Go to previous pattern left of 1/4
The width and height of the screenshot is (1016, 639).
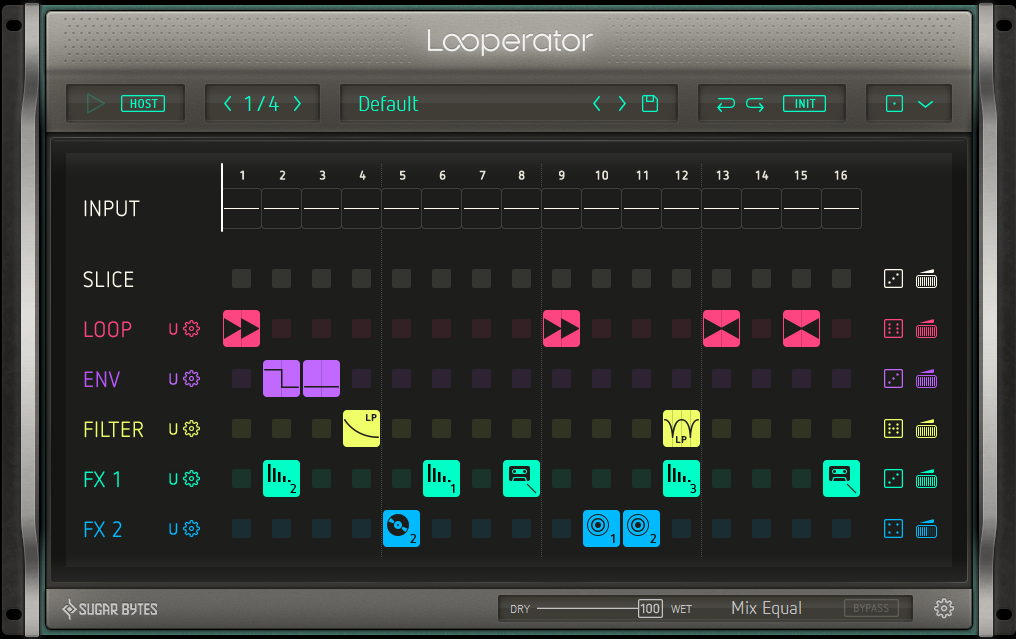tap(227, 104)
